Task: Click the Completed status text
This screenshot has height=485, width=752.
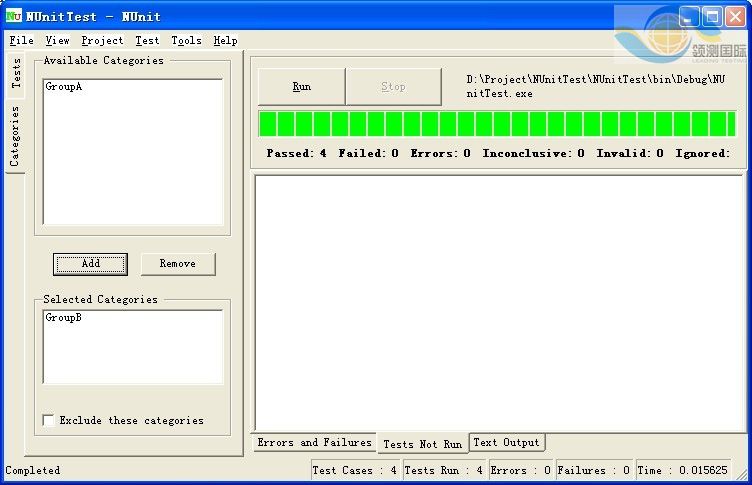Action: (33, 470)
